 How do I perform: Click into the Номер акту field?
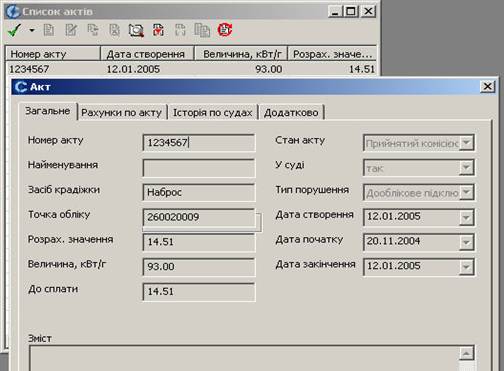pyautogui.click(x=199, y=143)
